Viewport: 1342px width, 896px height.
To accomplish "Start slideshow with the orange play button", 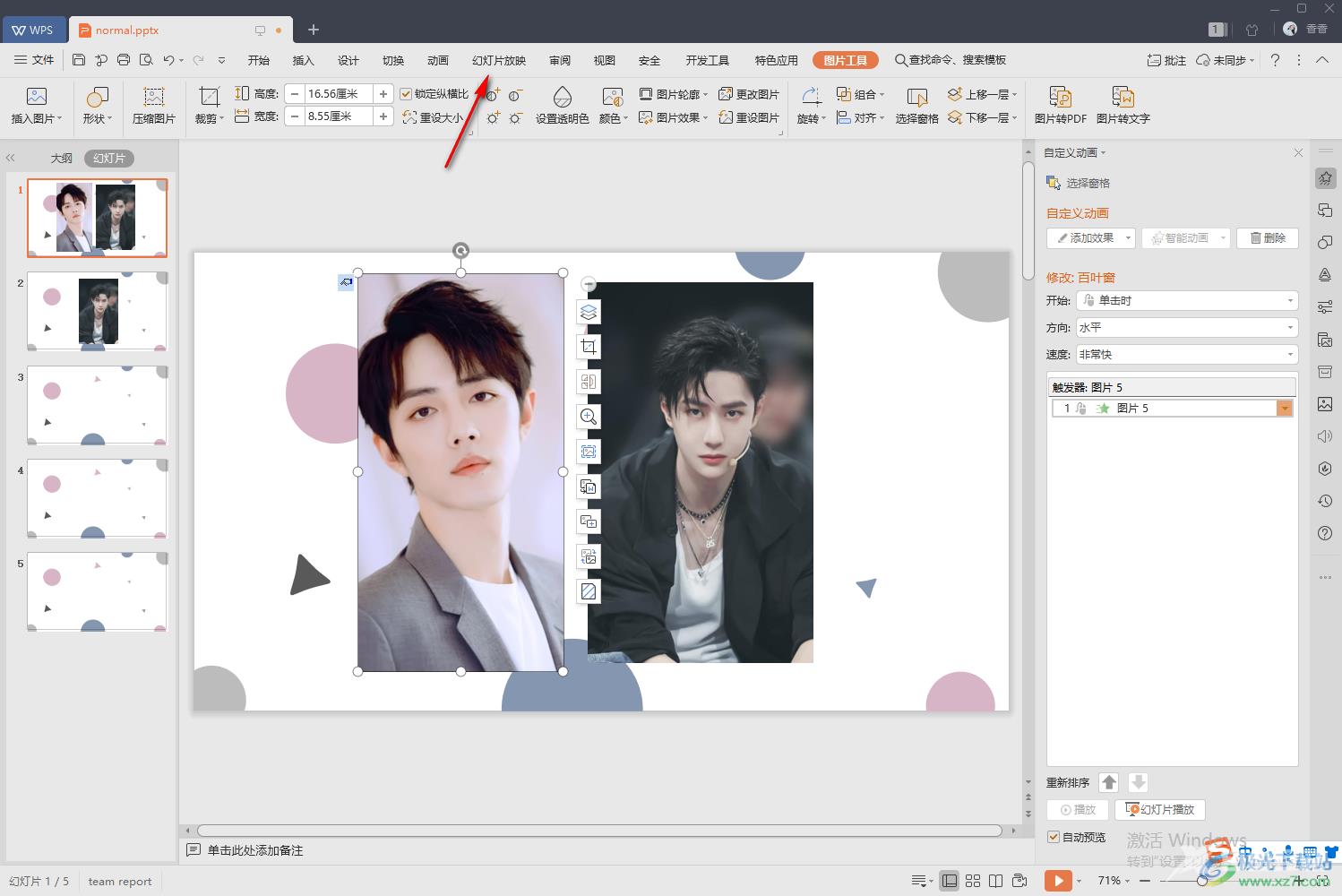I will click(x=1058, y=881).
